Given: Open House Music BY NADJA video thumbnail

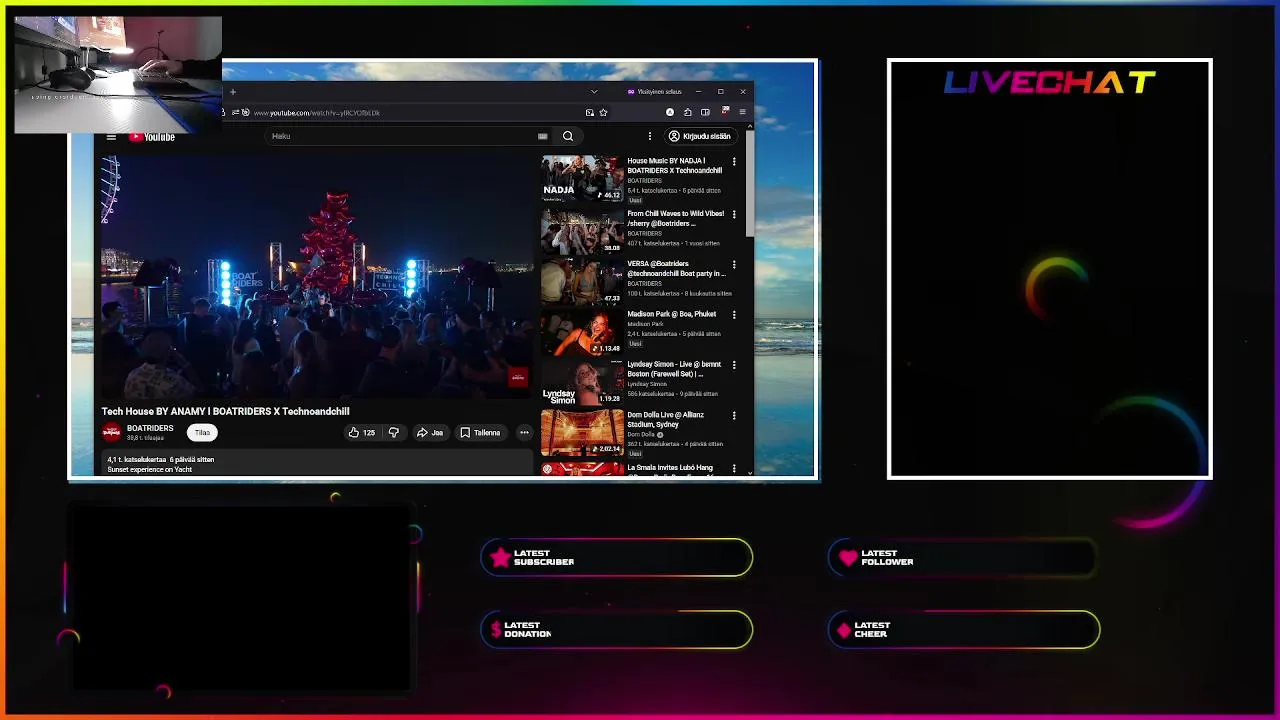Looking at the screenshot, I should pyautogui.click(x=582, y=178).
